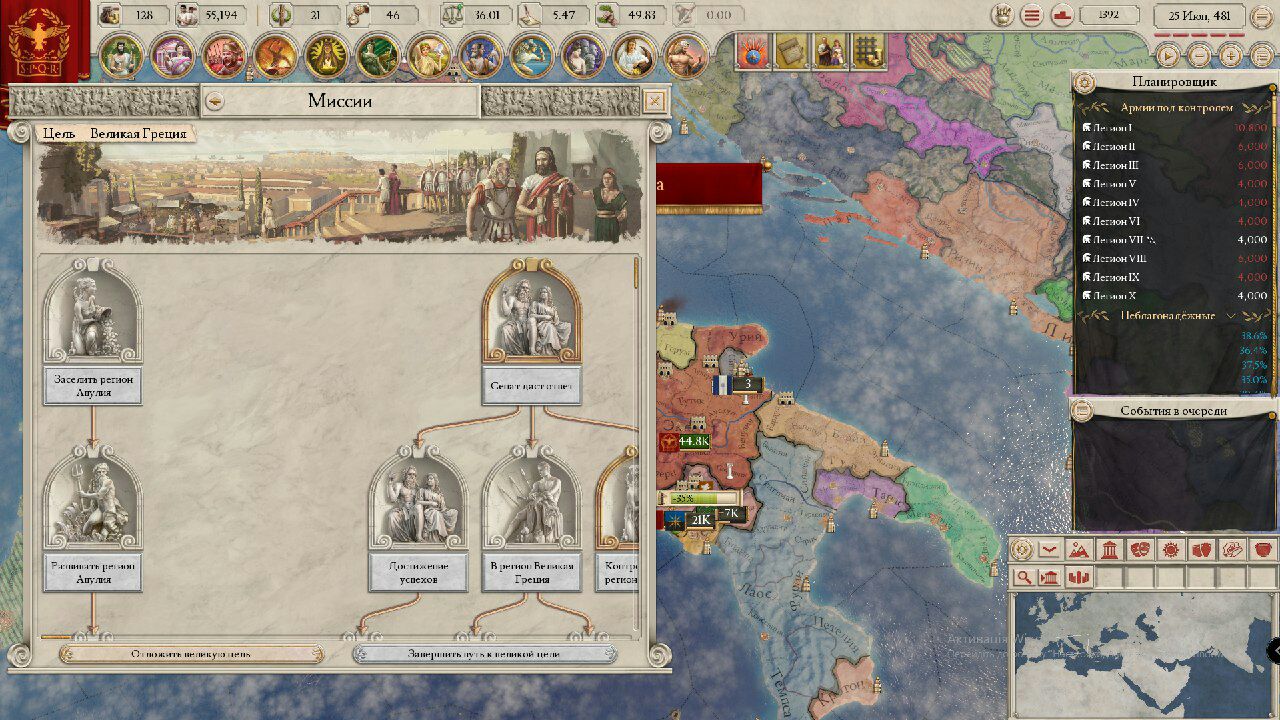Expand the map mode list red chevron
The image size is (1280, 720).
[1049, 549]
